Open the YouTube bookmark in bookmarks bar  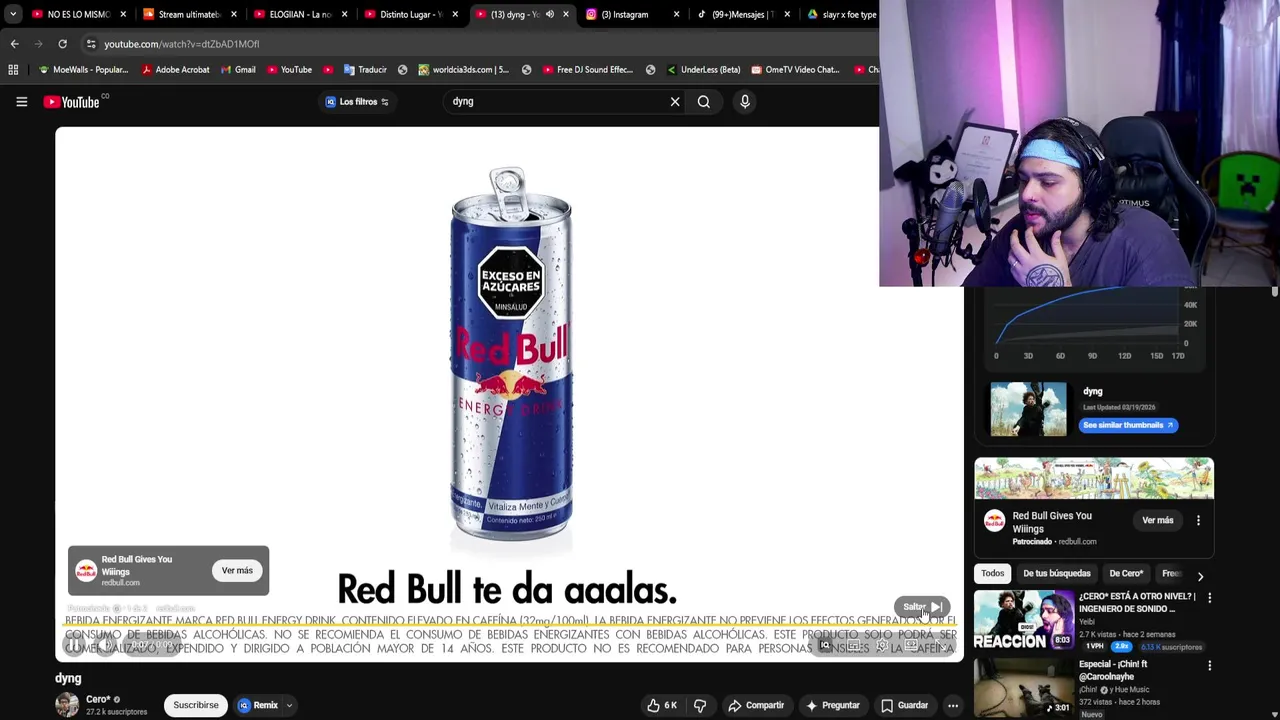[289, 70]
